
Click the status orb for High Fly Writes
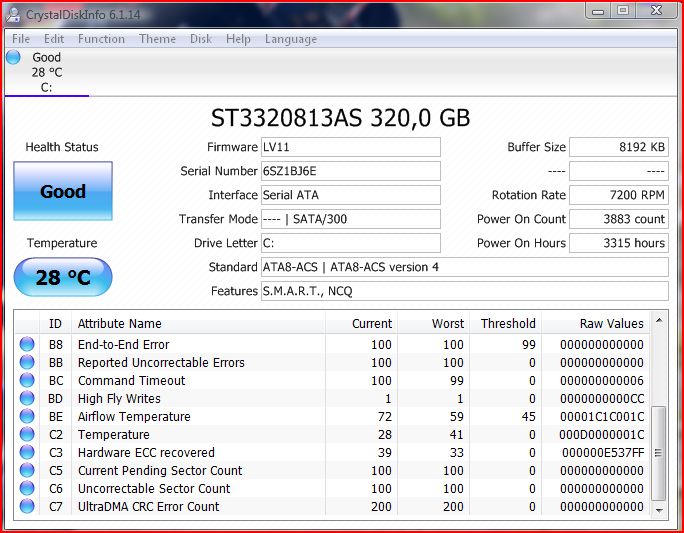pyautogui.click(x=27, y=398)
